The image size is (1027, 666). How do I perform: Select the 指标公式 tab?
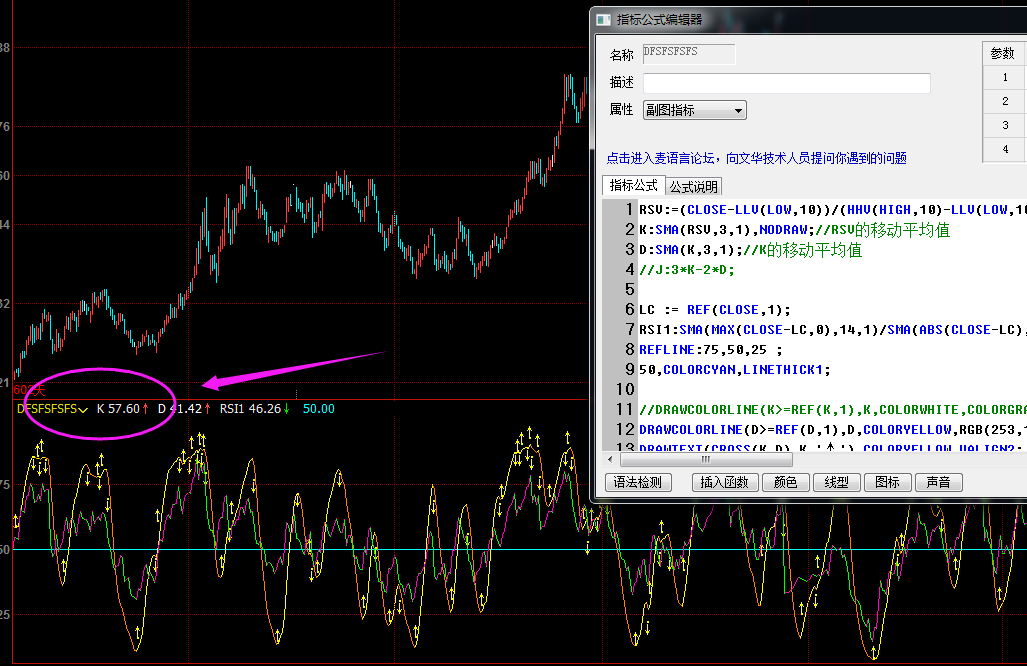tap(633, 186)
